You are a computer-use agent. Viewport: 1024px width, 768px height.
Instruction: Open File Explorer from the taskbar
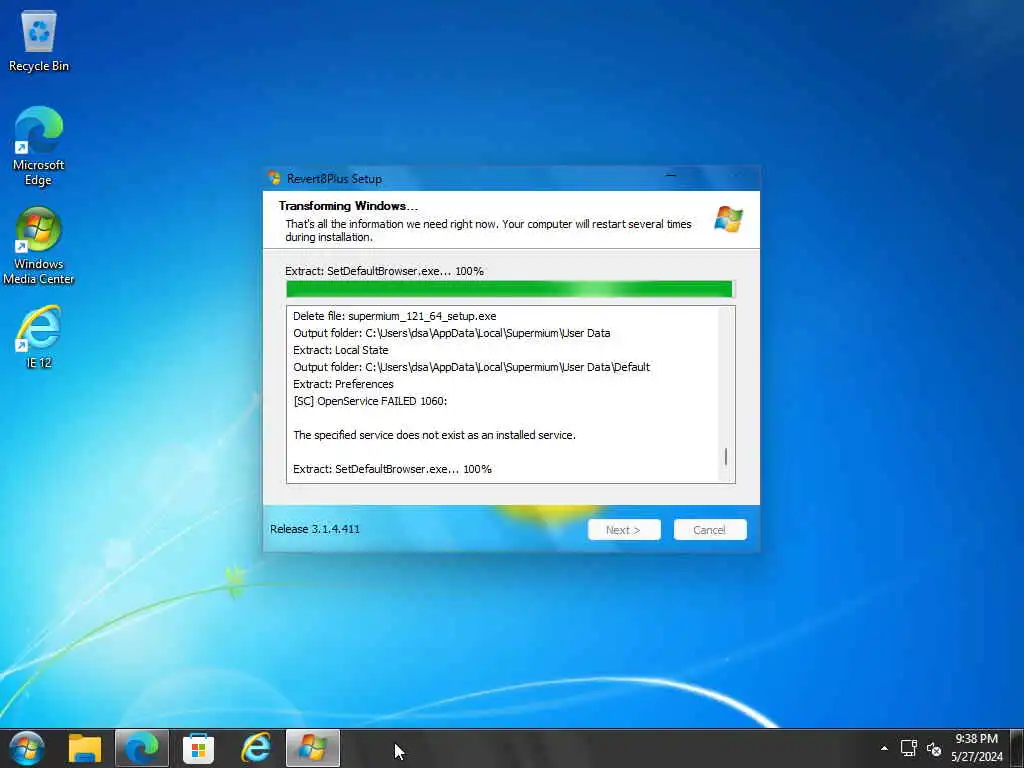click(85, 748)
